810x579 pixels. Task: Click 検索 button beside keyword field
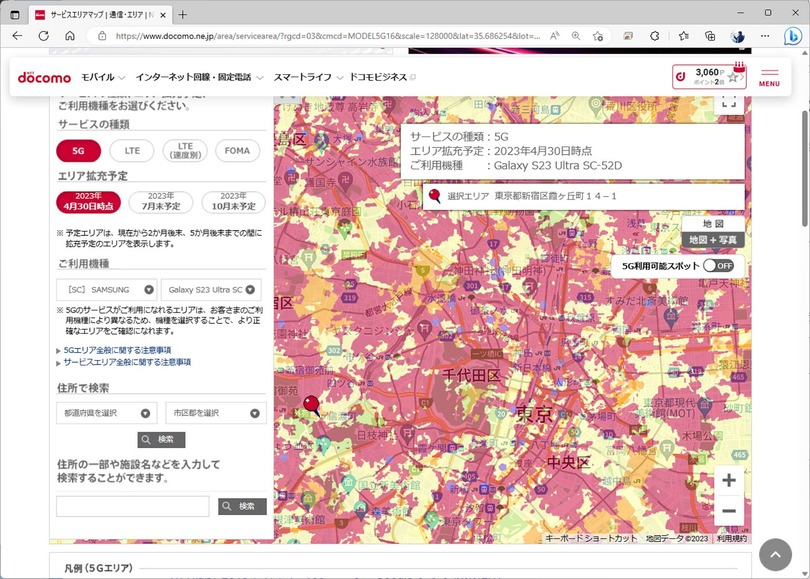click(x=242, y=506)
